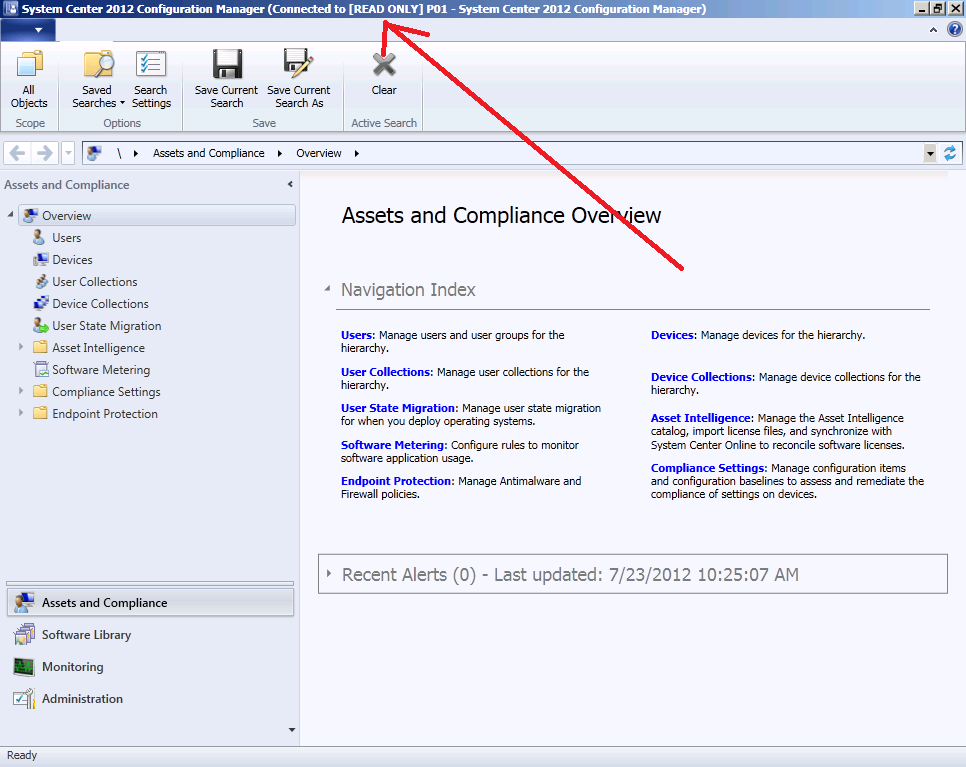The height and width of the screenshot is (767, 966).
Task: Switch to Monitoring workspace
Action: tap(150, 667)
